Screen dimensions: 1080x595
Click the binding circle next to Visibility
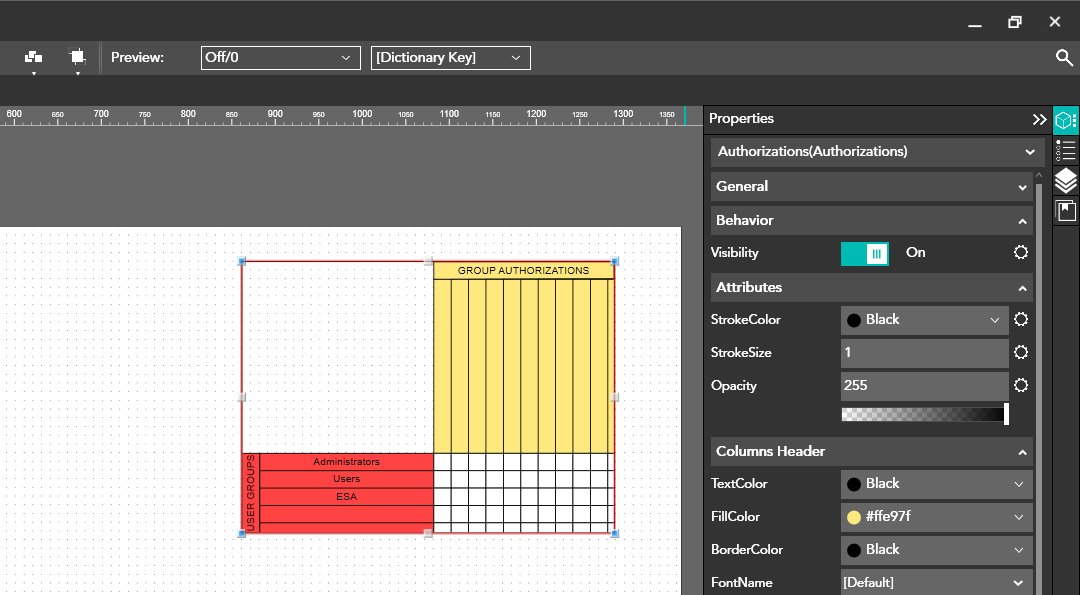1021,253
